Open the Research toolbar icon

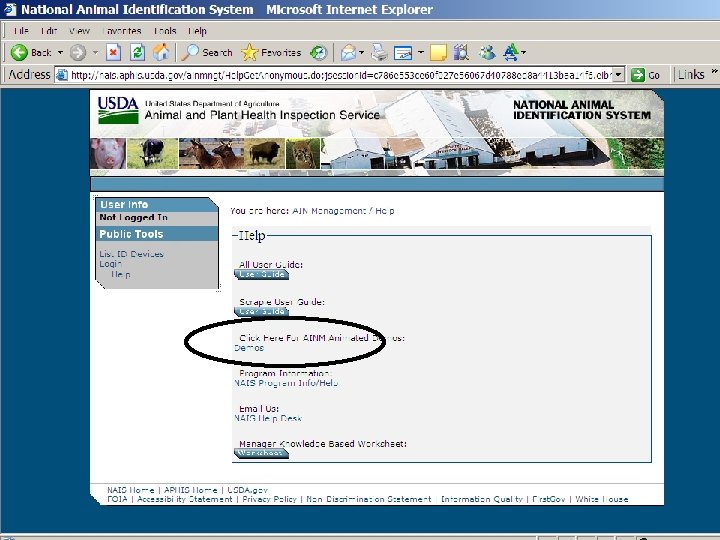pyautogui.click(x=461, y=52)
